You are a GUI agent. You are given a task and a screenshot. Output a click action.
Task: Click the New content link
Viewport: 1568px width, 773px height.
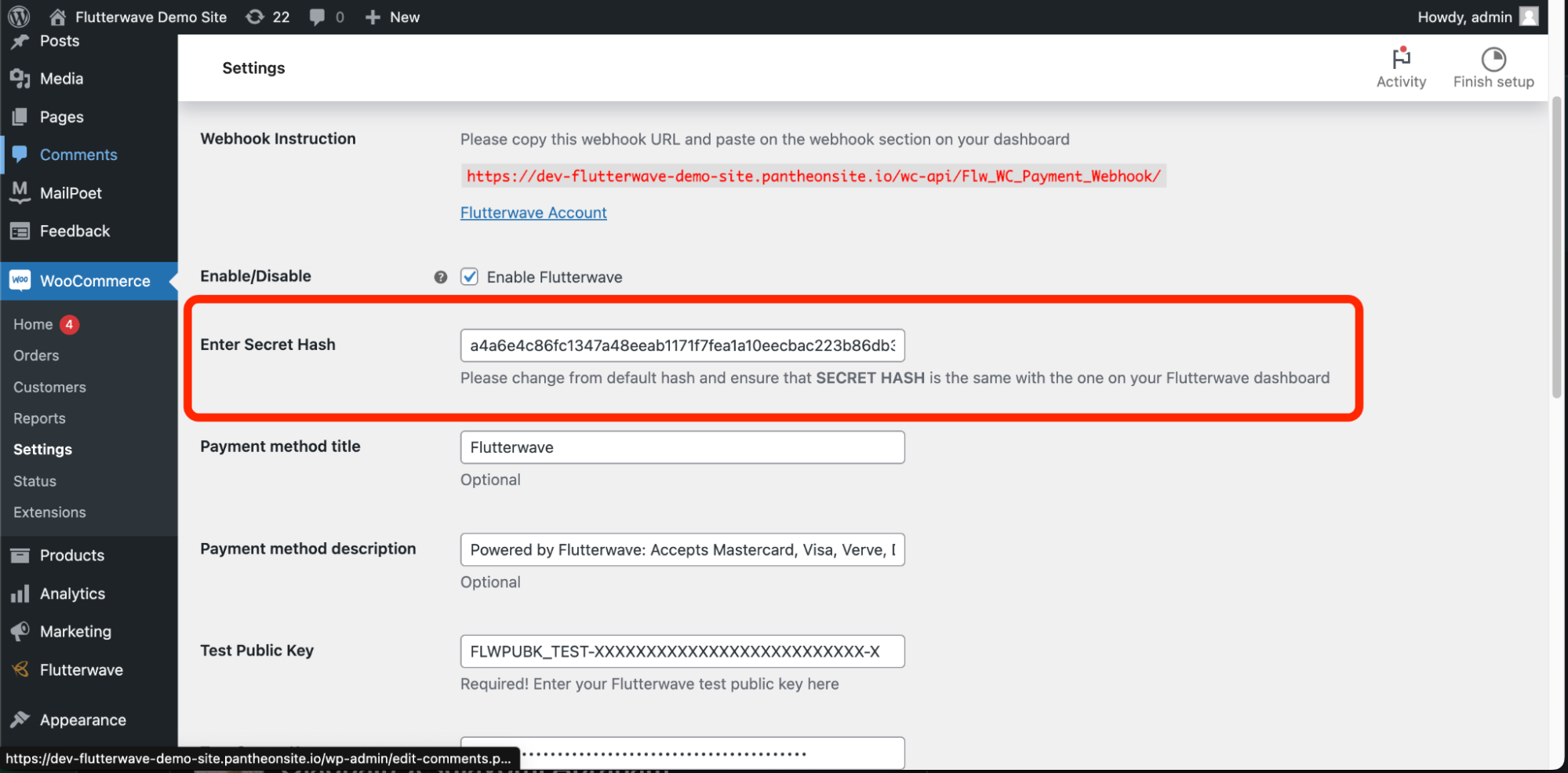(405, 17)
